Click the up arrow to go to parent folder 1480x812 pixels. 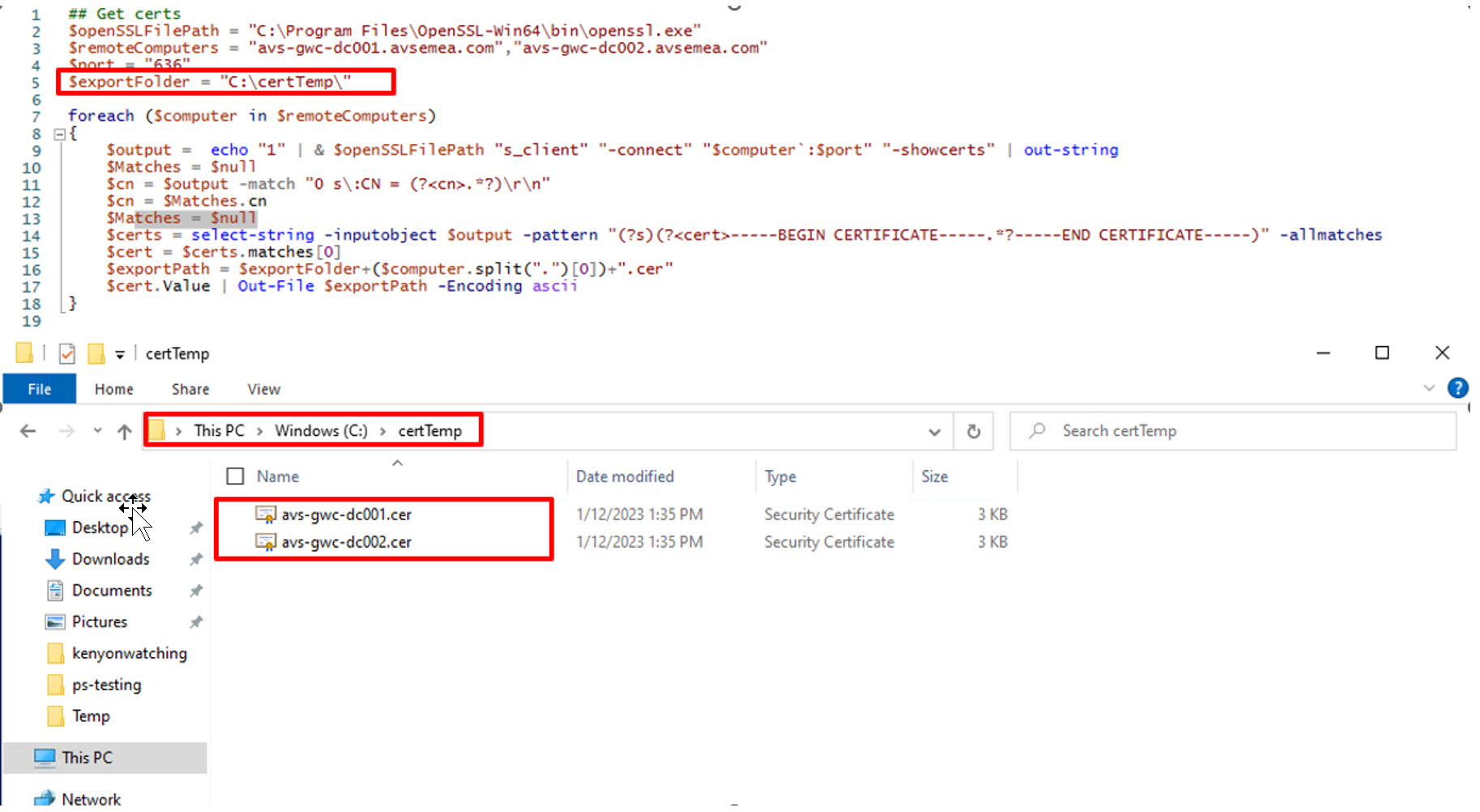(124, 430)
